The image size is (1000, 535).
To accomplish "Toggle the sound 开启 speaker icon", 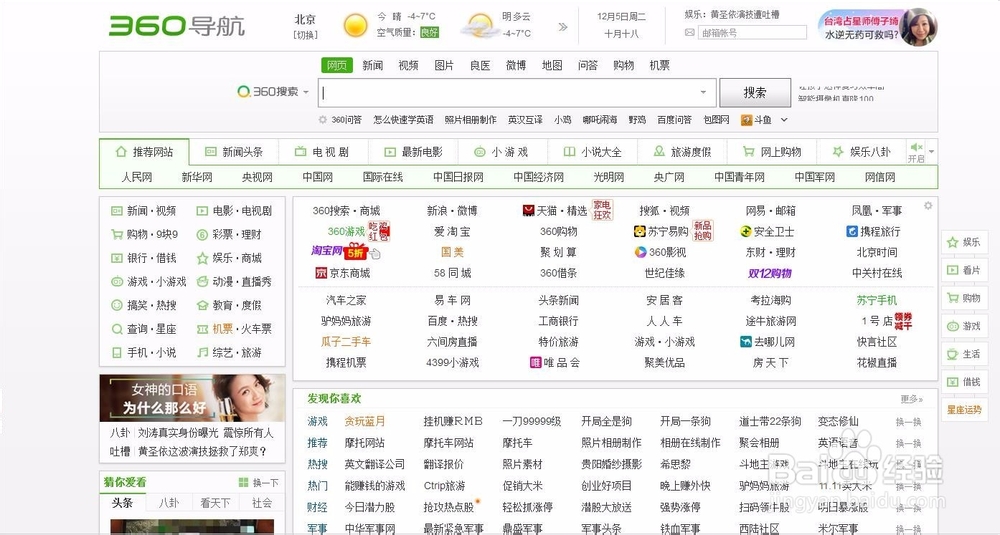I will click(x=916, y=147).
